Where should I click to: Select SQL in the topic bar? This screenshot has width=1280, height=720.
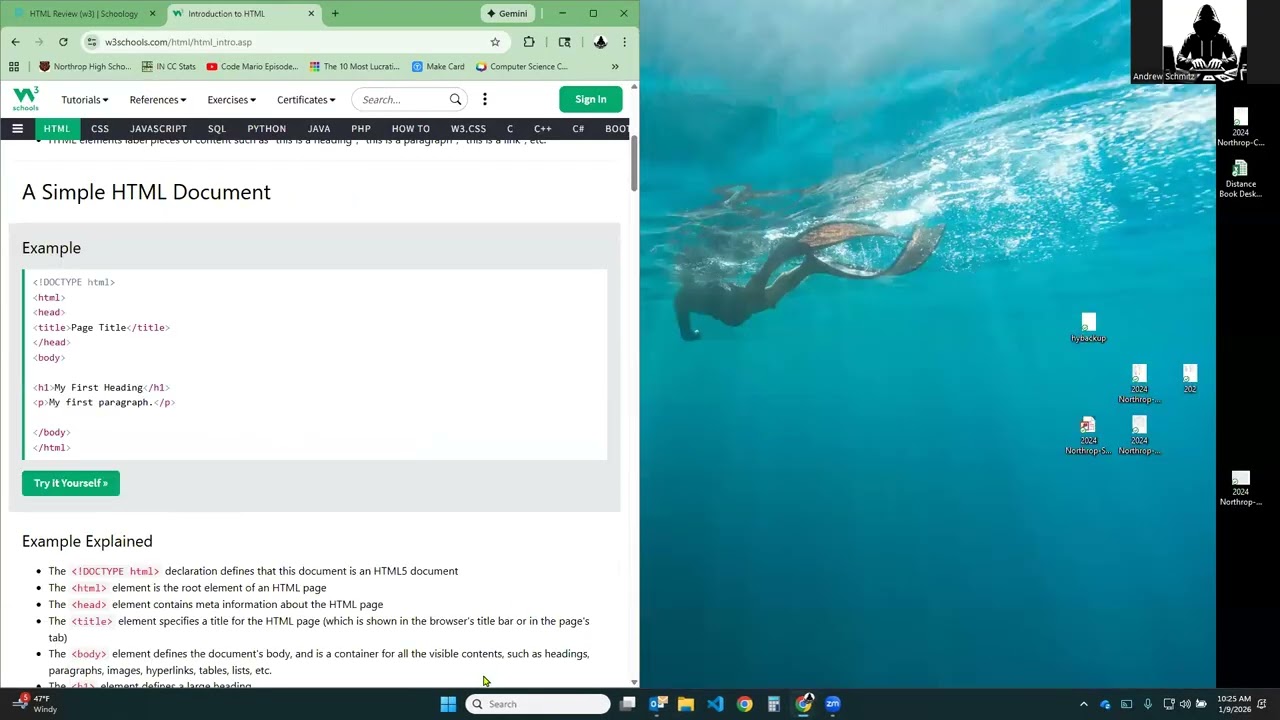coord(217,129)
